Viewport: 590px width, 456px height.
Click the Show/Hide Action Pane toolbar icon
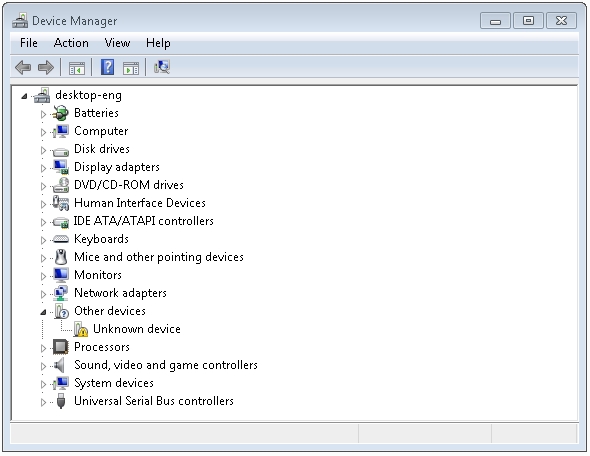(131, 68)
